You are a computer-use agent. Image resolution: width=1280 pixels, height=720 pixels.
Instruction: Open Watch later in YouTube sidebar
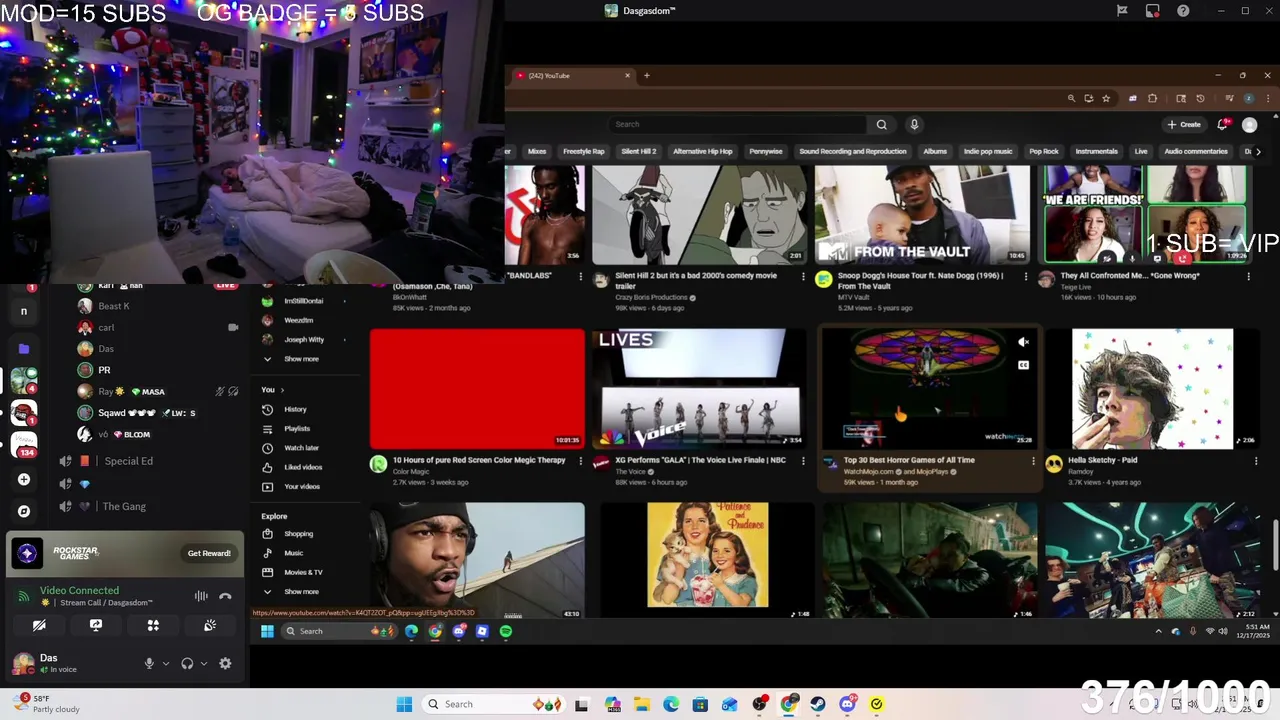pos(301,448)
